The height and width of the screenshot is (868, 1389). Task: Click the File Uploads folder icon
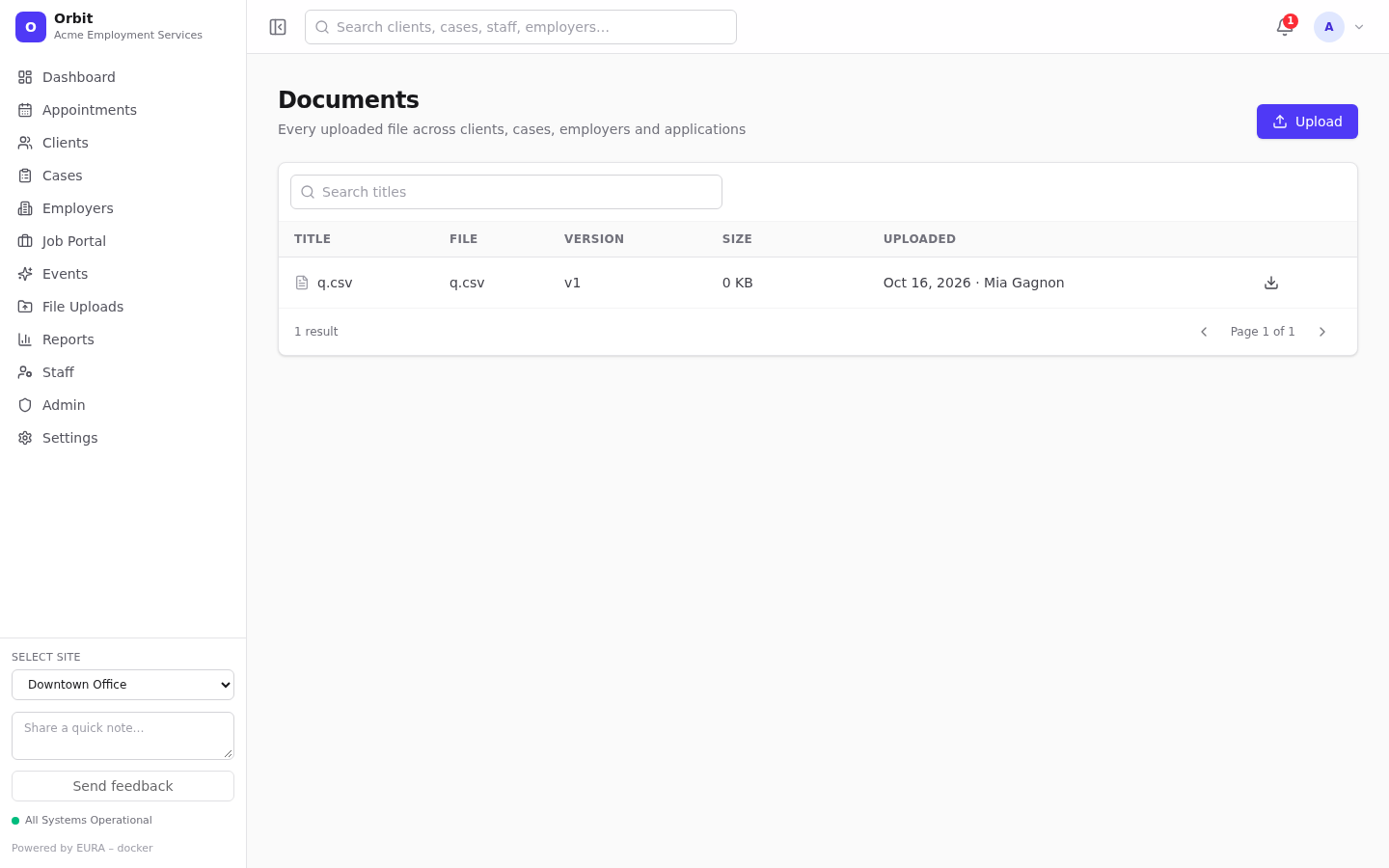(x=25, y=307)
